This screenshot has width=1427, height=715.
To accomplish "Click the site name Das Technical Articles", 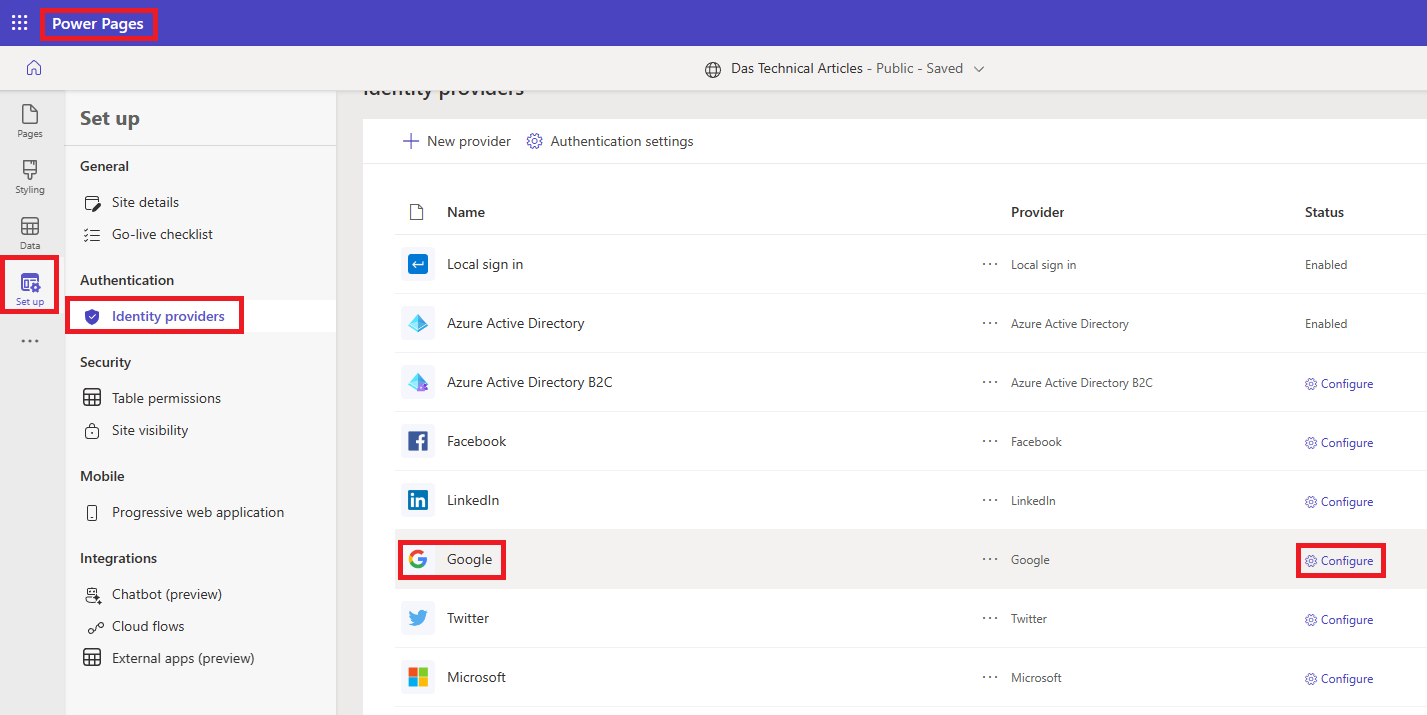I will point(797,69).
